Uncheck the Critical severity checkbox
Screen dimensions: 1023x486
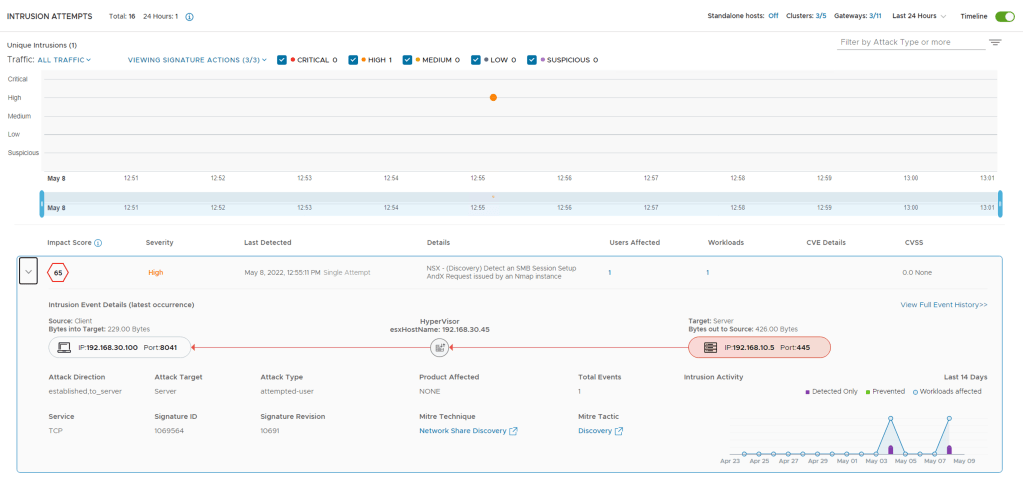point(283,60)
